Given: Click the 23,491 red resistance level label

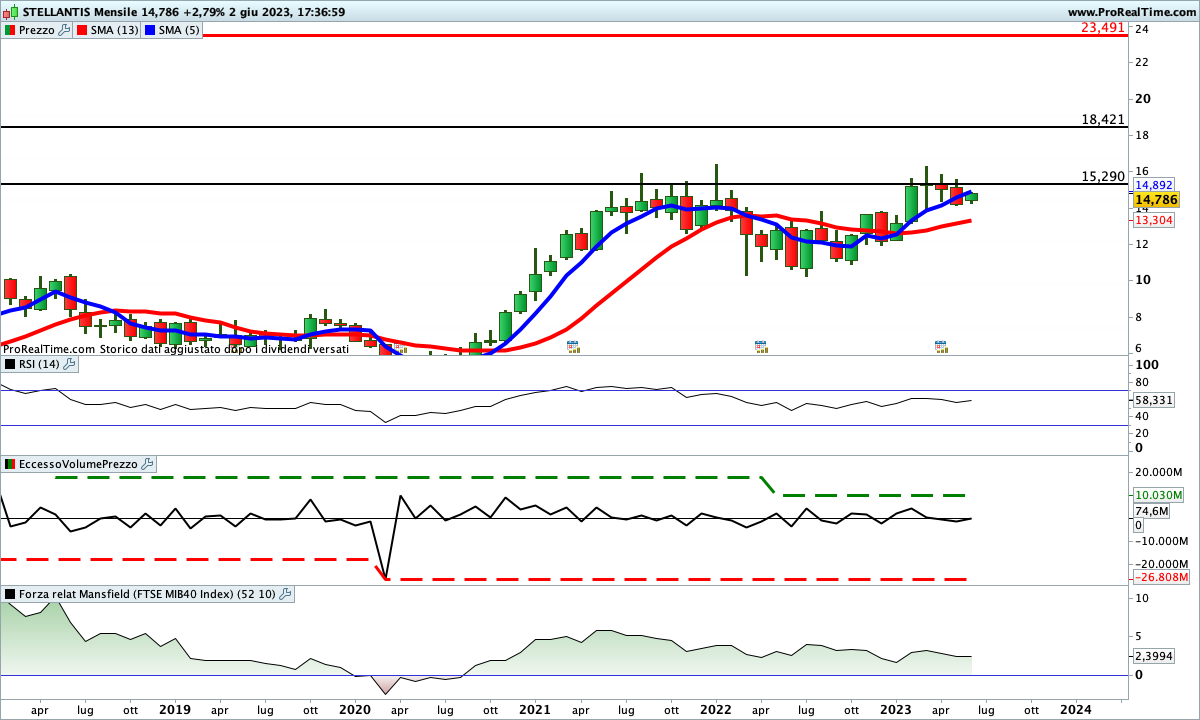Looking at the screenshot, I should click(x=1103, y=29).
